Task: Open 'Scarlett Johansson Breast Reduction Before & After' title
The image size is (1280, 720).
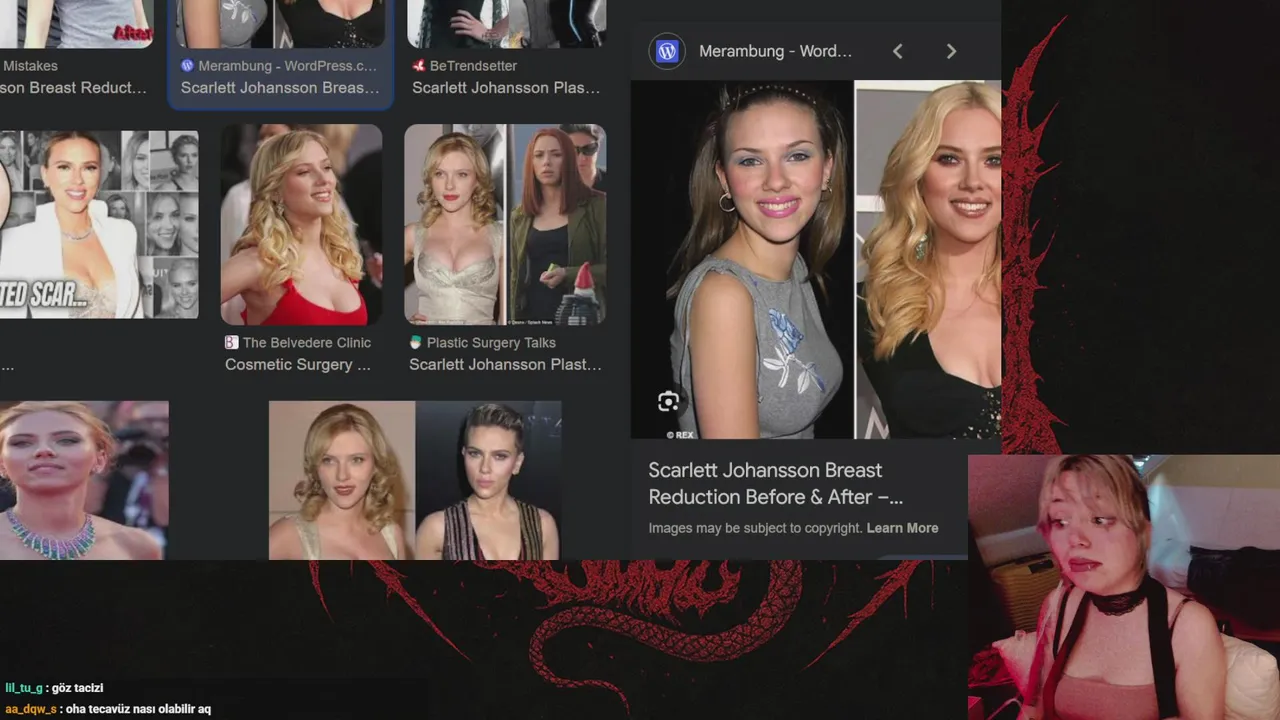Action: click(775, 483)
